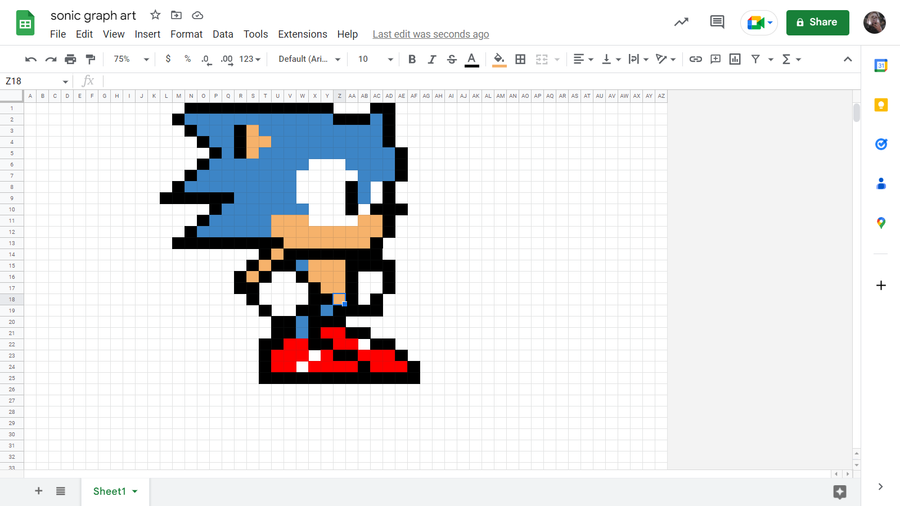The image size is (900, 506).
Task: Open the Insert menu
Action: (148, 34)
